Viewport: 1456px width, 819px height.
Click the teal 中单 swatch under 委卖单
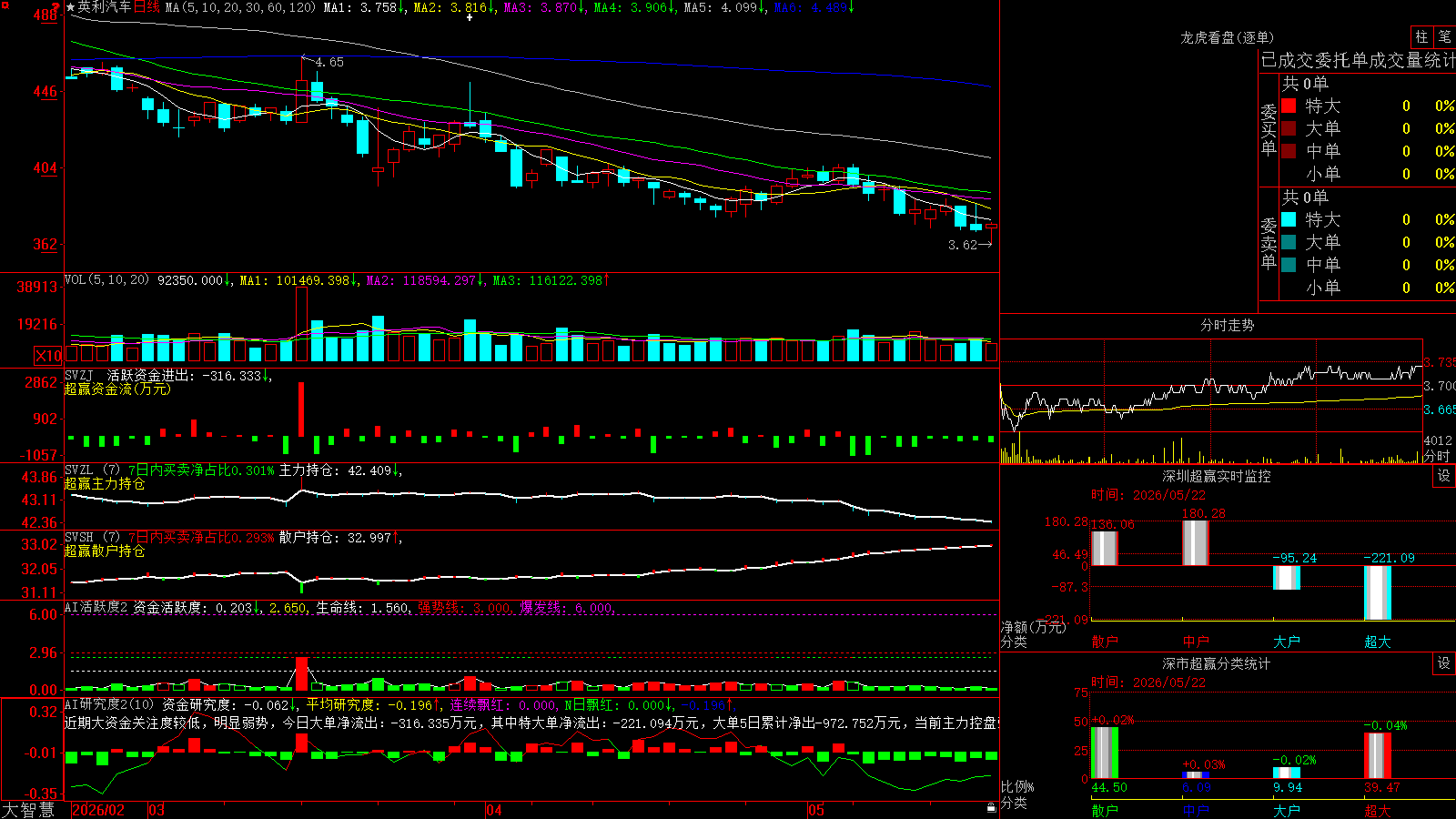click(x=1289, y=265)
